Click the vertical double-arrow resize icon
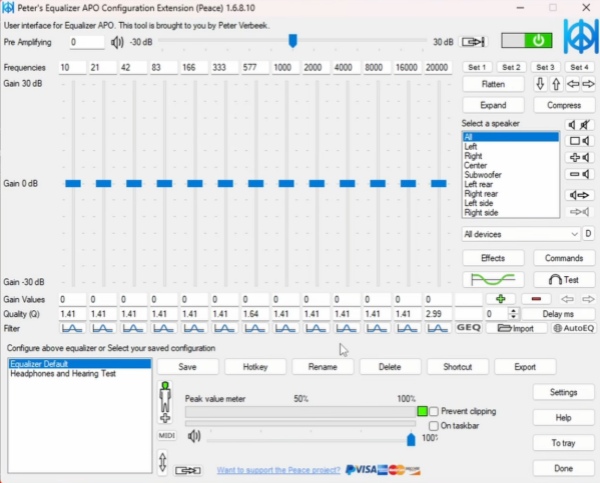Screen dimensions: 600x483 pos(163,462)
